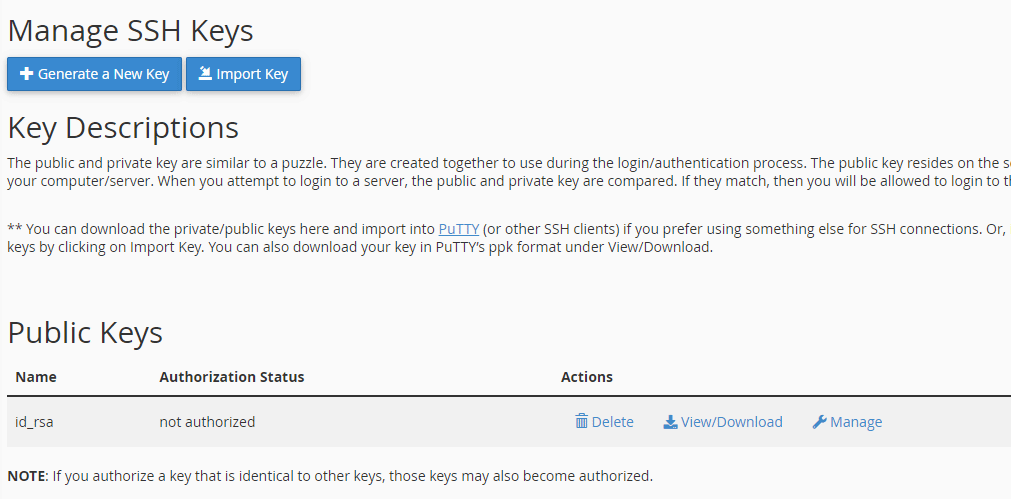1011x499 pixels.
Task: Click the Key Descriptions heading
Action: [x=123, y=128]
